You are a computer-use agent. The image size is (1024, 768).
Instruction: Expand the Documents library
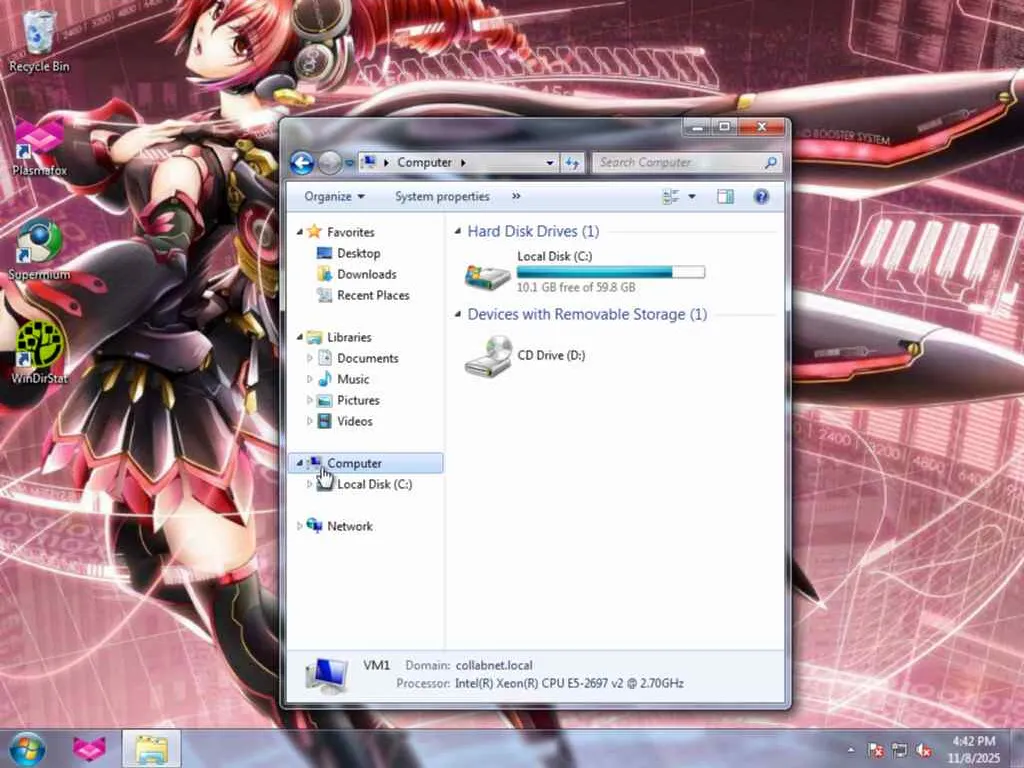[x=310, y=358]
